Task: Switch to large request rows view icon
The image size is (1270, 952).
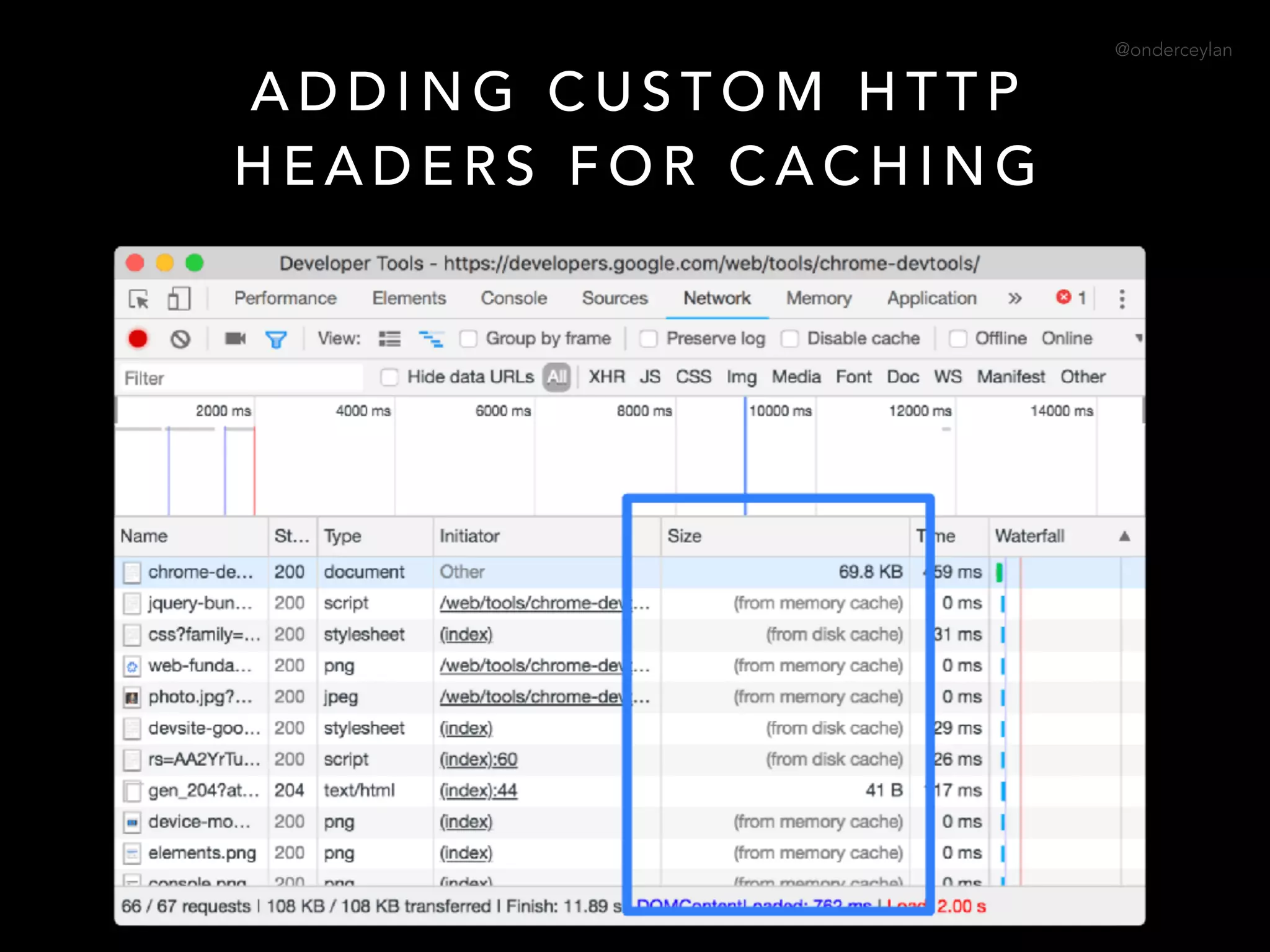Action: 389,339
